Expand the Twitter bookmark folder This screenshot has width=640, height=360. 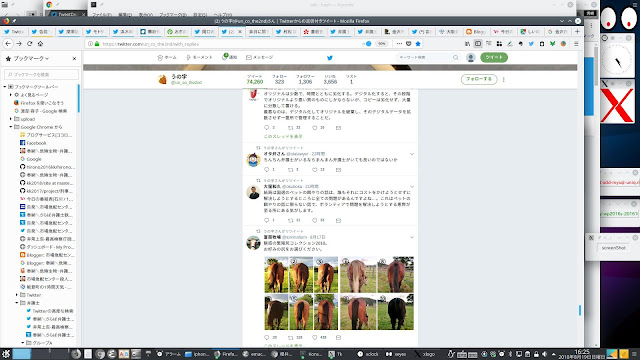pyautogui.click(x=17, y=295)
